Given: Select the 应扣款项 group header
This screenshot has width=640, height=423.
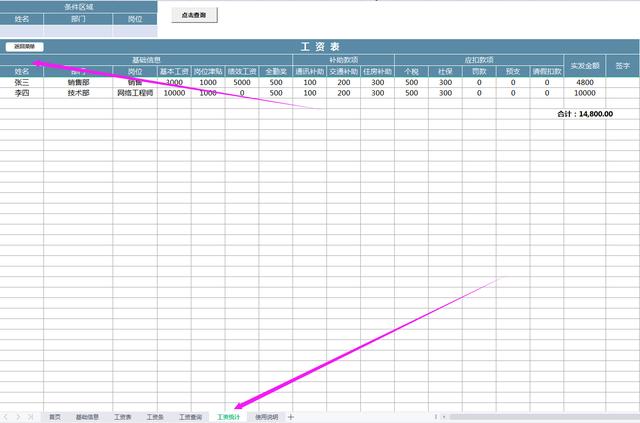Looking at the screenshot, I should (479, 60).
